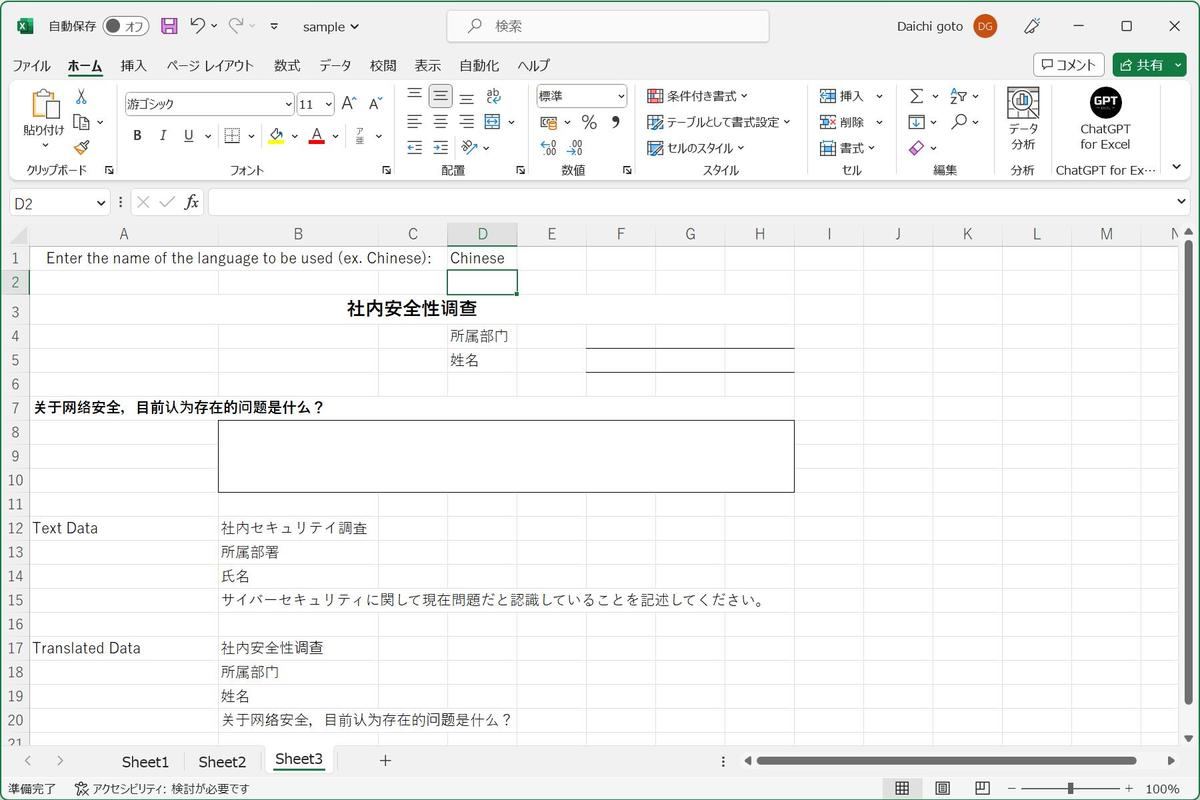Apply percent style with % icon
Image resolution: width=1200 pixels, height=800 pixels.
coord(589,122)
